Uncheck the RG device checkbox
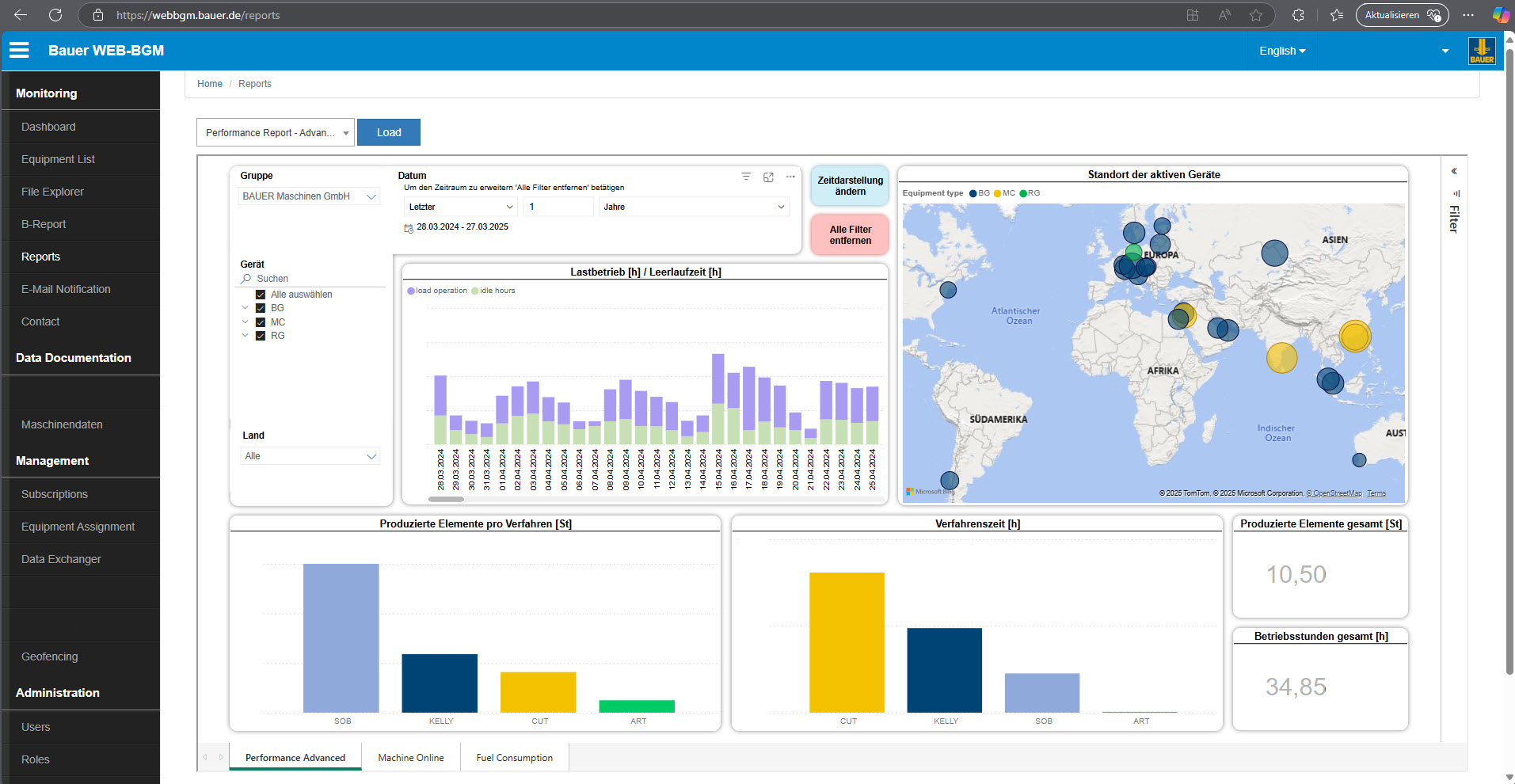The image size is (1515, 784). tap(261, 336)
